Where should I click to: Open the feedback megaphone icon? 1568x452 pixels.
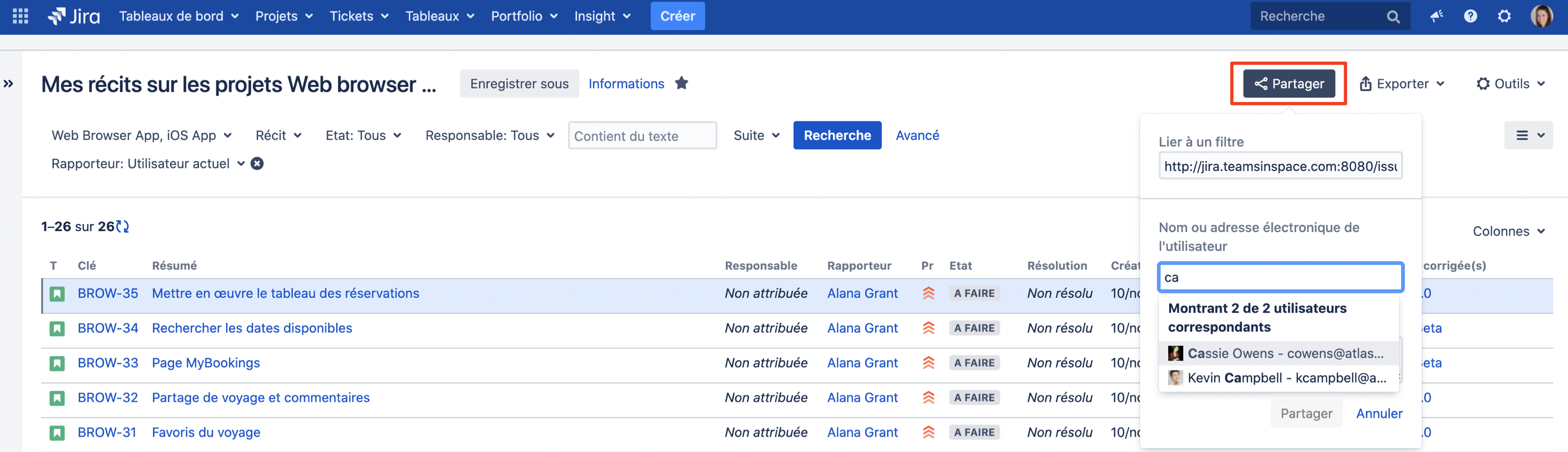point(1436,16)
